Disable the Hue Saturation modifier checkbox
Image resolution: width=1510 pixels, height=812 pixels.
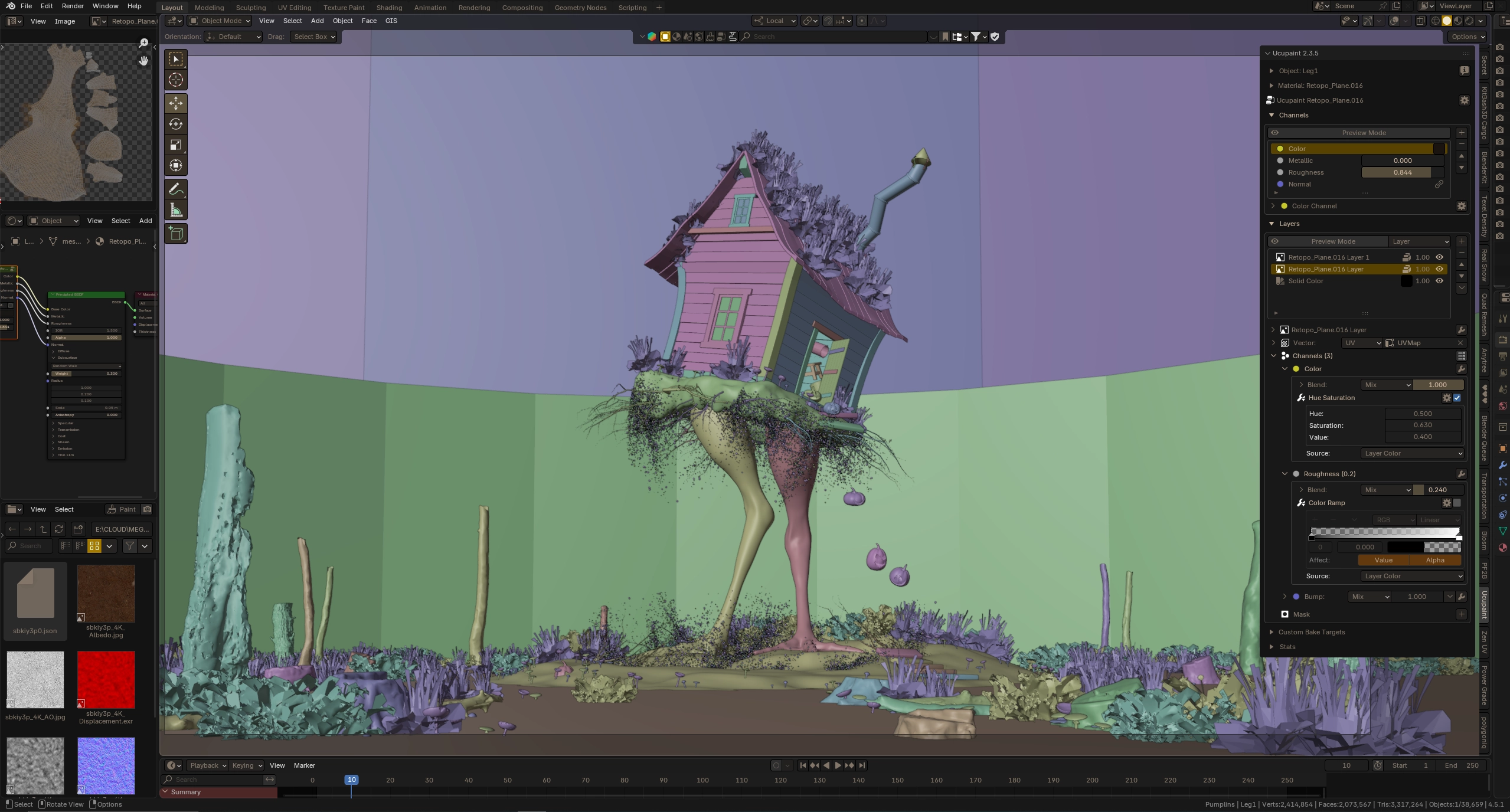click(x=1457, y=398)
